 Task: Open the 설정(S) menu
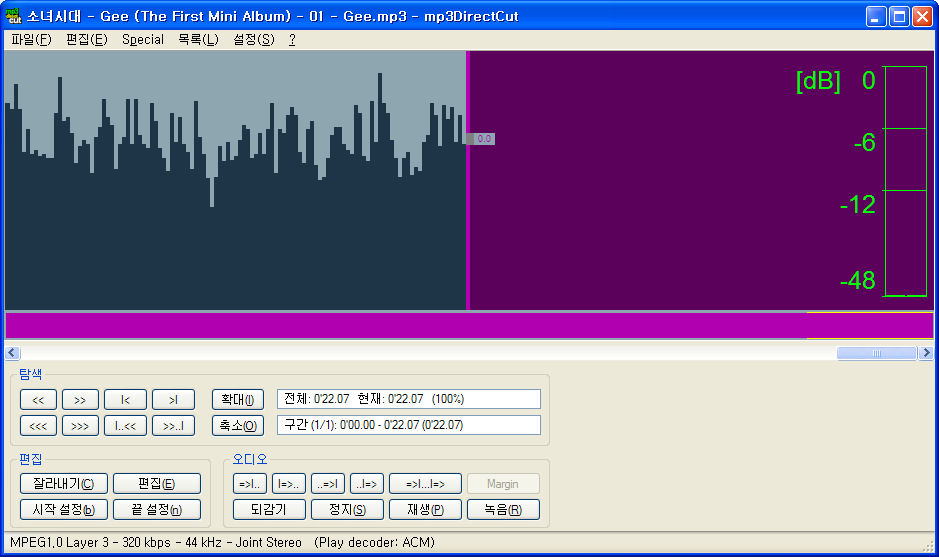point(254,40)
